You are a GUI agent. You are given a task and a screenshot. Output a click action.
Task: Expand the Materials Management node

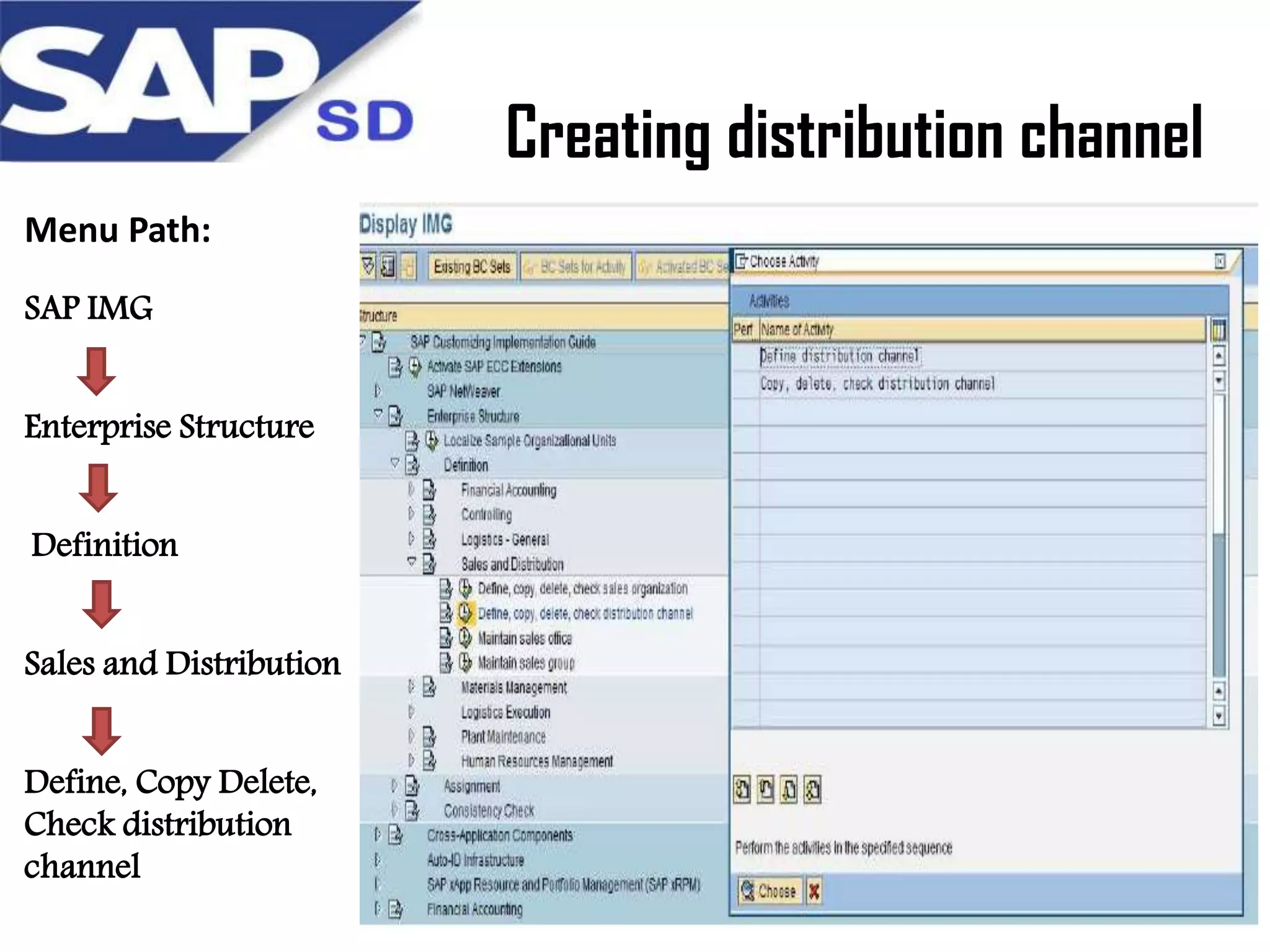[411, 686]
